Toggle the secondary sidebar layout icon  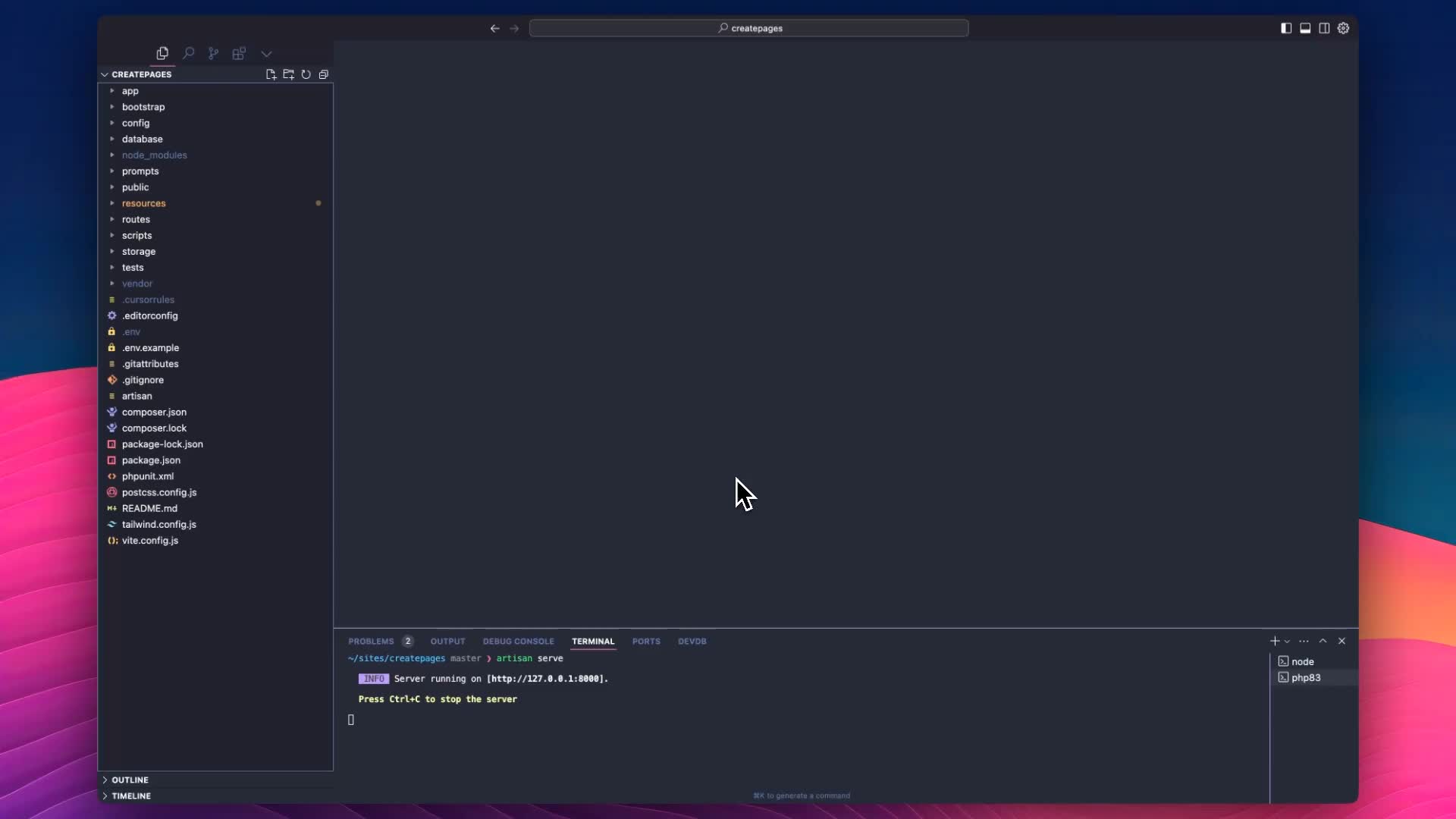1324,28
